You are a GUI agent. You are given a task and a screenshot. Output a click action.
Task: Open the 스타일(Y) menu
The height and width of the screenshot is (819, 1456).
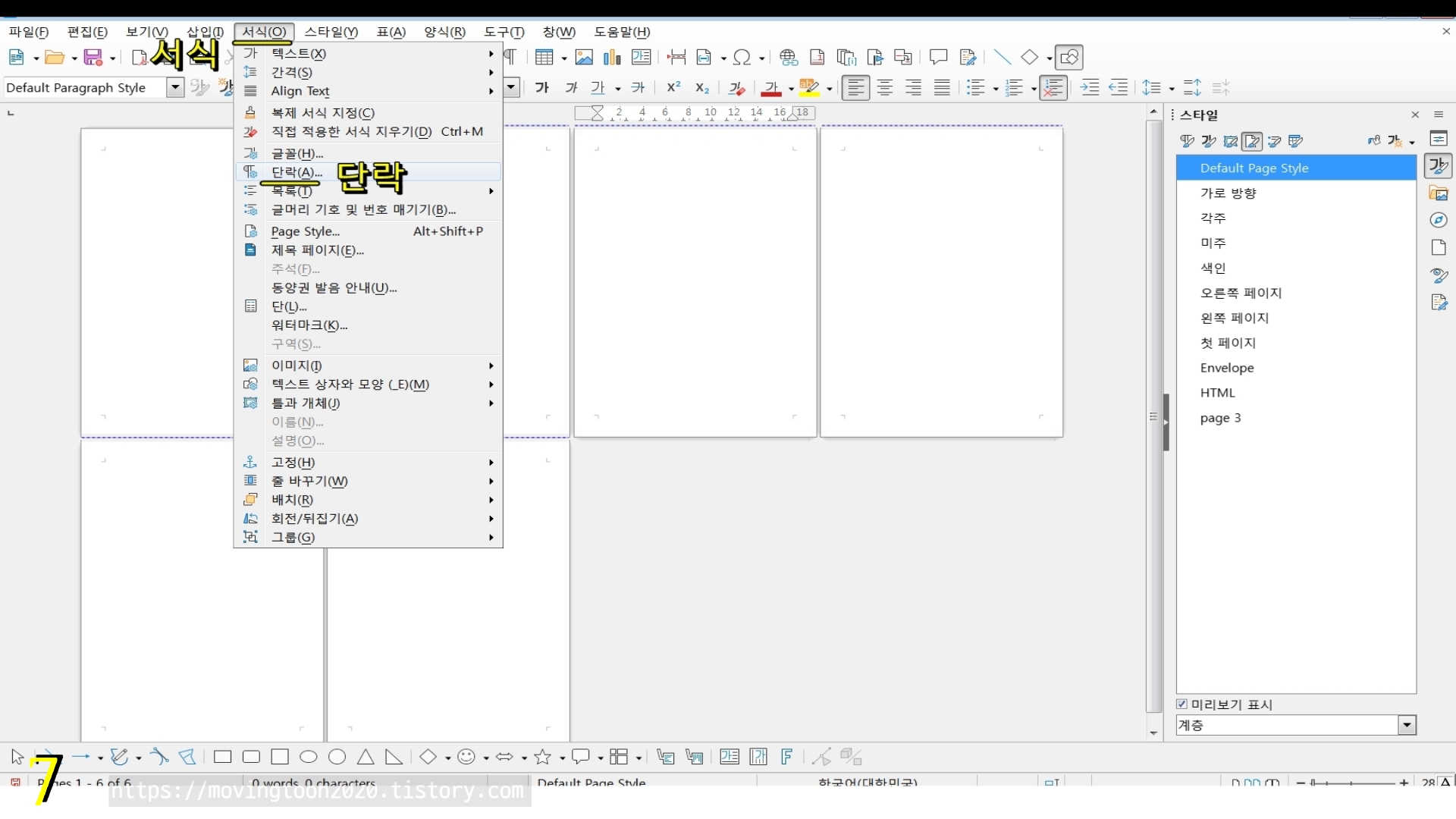tap(331, 32)
